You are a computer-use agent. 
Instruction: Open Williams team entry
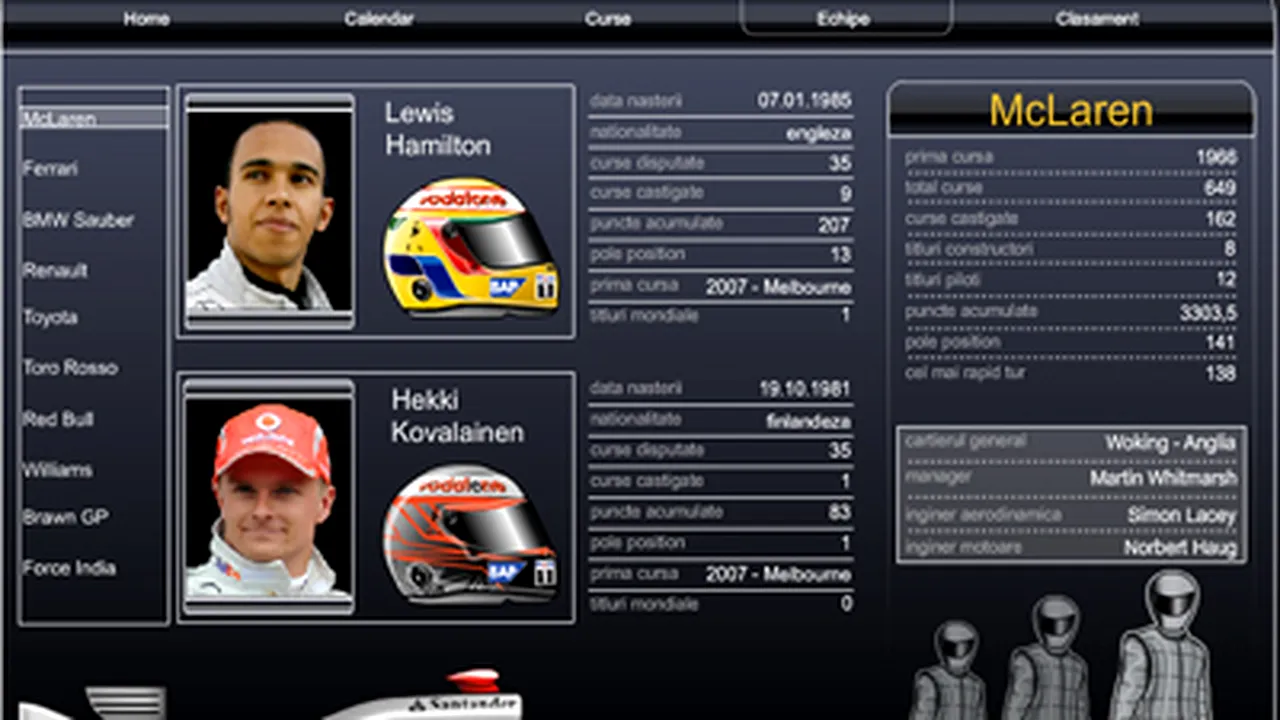coord(57,470)
